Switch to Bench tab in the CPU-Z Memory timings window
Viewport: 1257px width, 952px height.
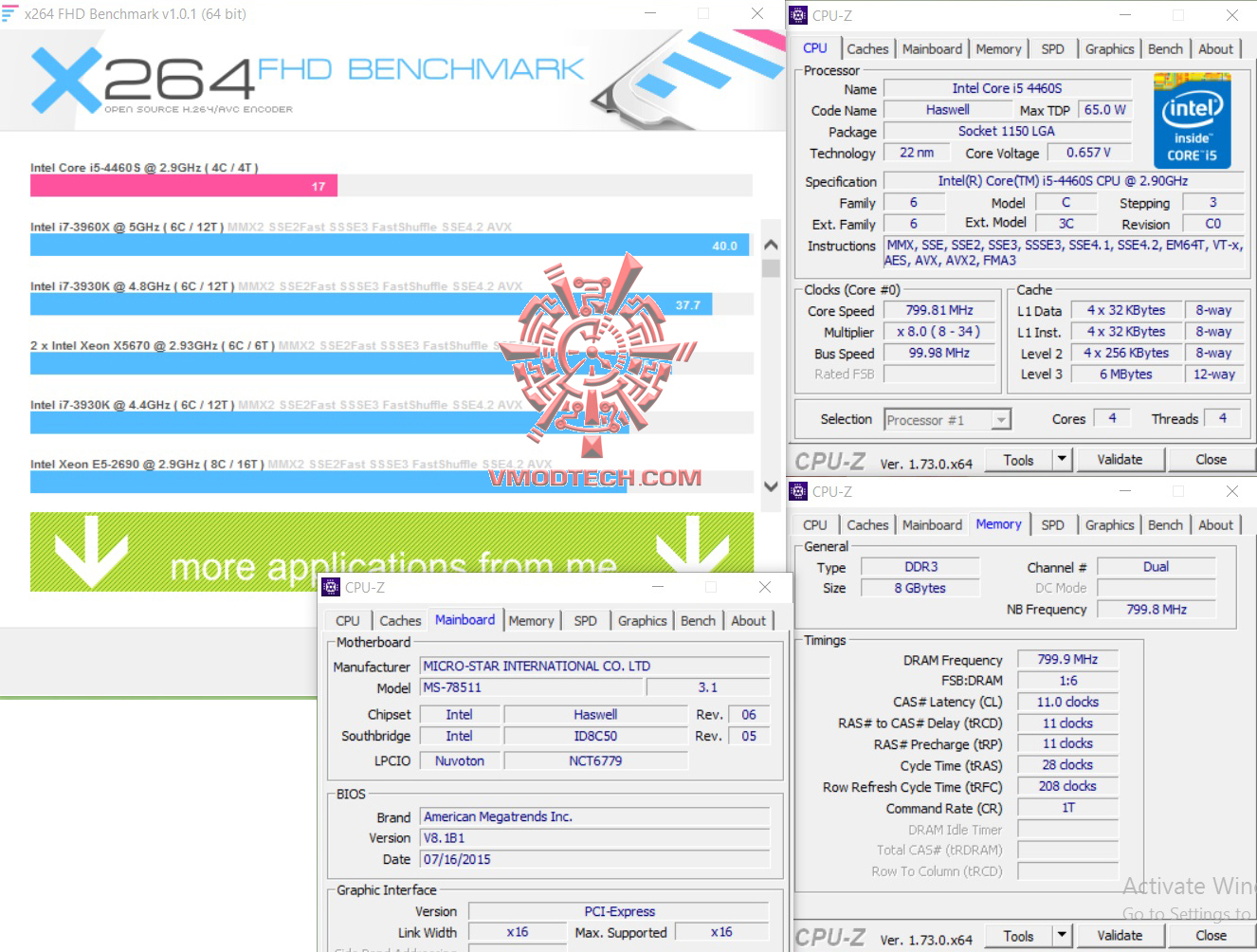pyautogui.click(x=1165, y=525)
